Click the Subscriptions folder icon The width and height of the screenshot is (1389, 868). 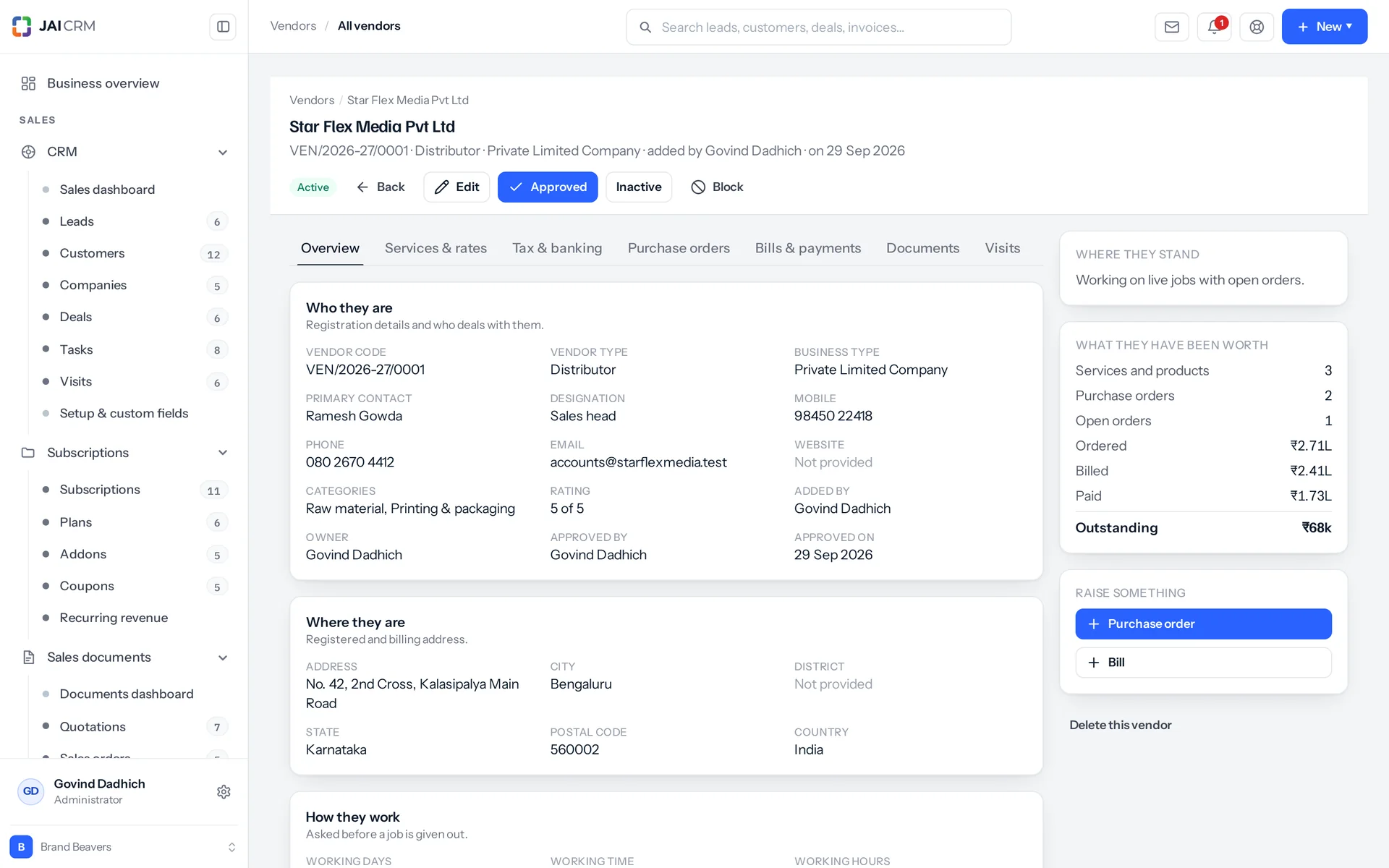28,453
